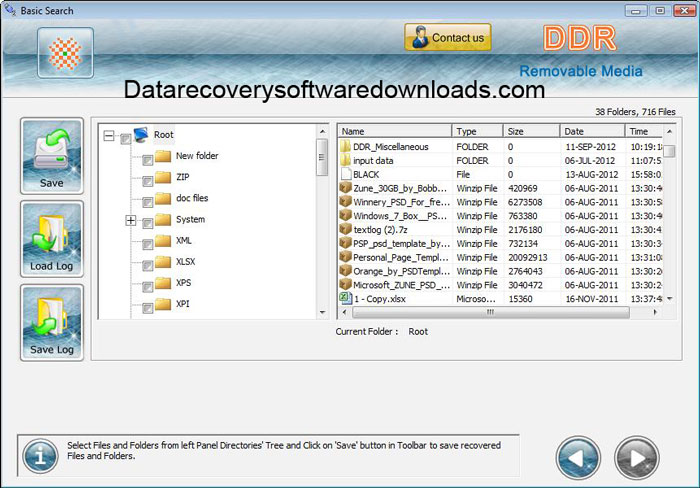Screen dimensions: 700x488
Task: Click the Save Log button
Action: [x=52, y=322]
